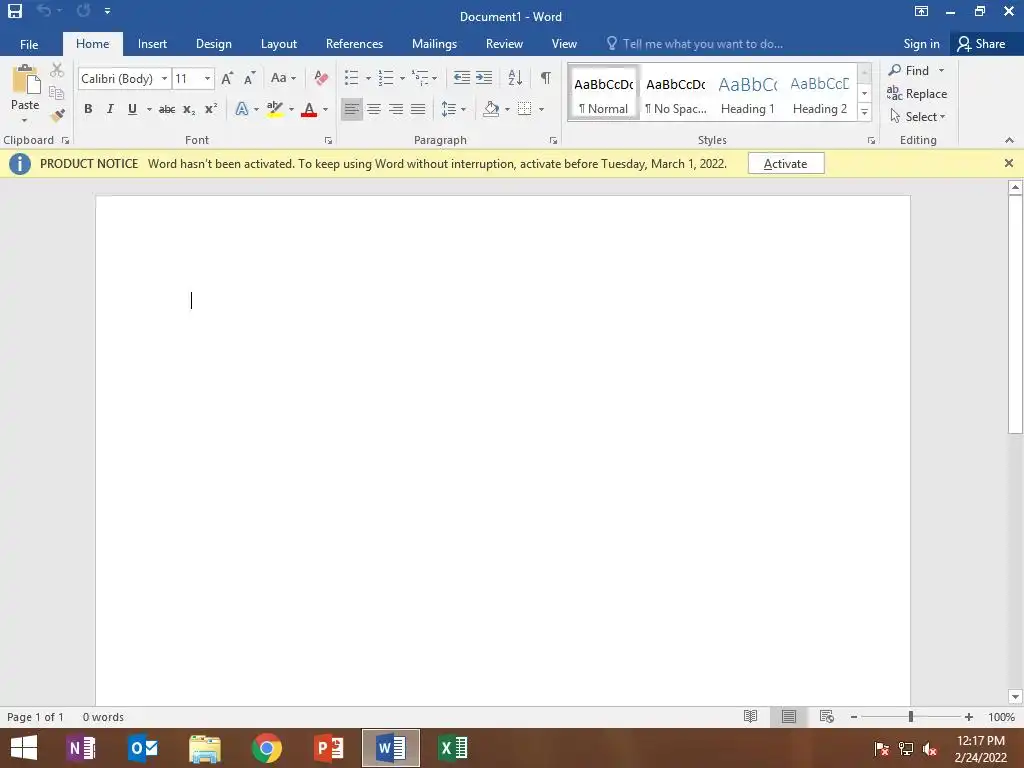Click the vertical scrollbar thumb
1024x768 pixels.
(x=1015, y=315)
